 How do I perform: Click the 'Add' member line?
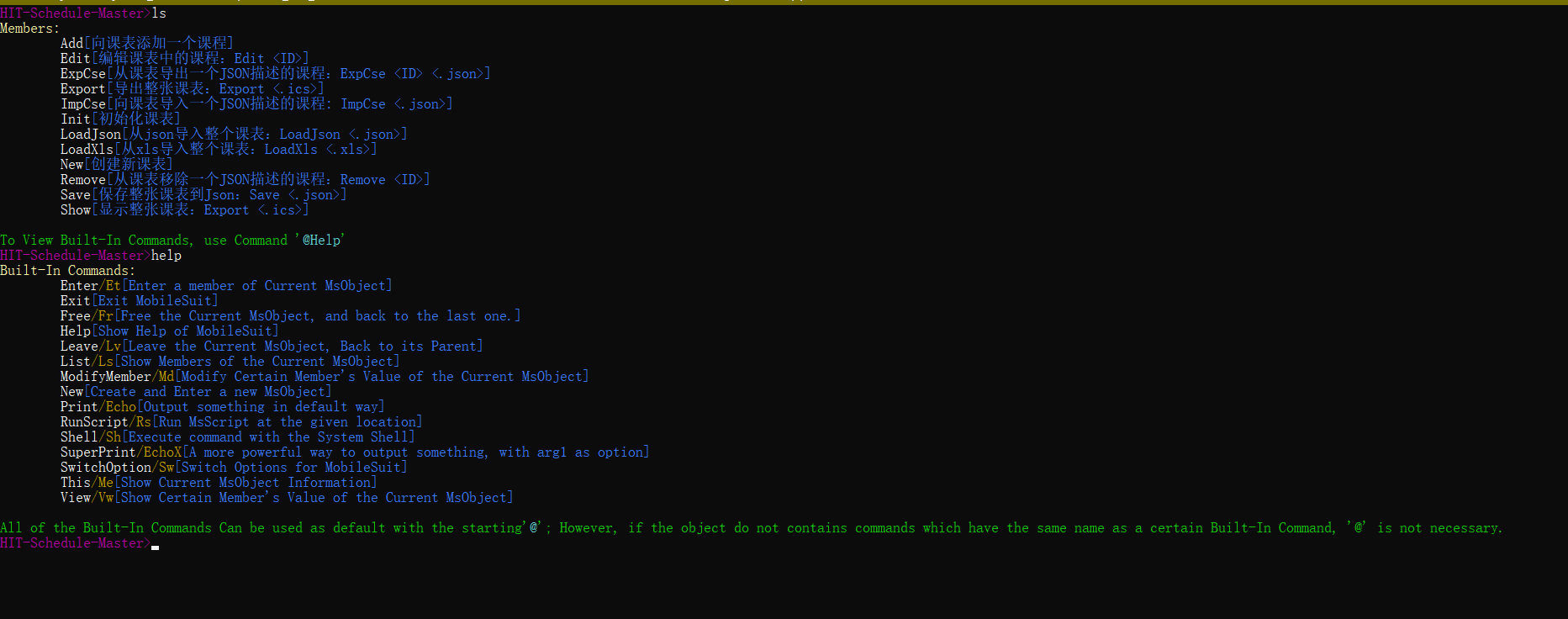[147, 43]
